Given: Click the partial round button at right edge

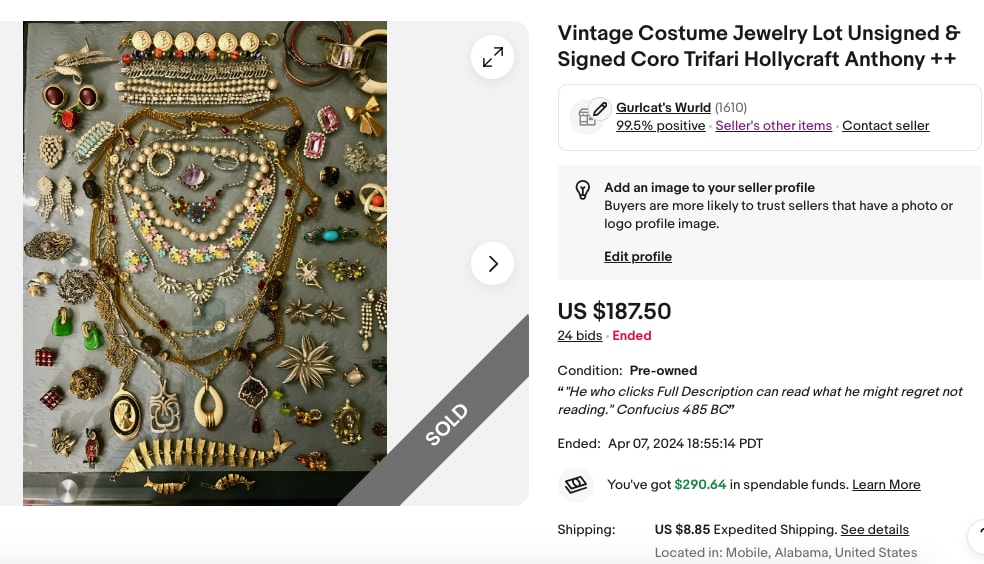Looking at the screenshot, I should click(976, 537).
